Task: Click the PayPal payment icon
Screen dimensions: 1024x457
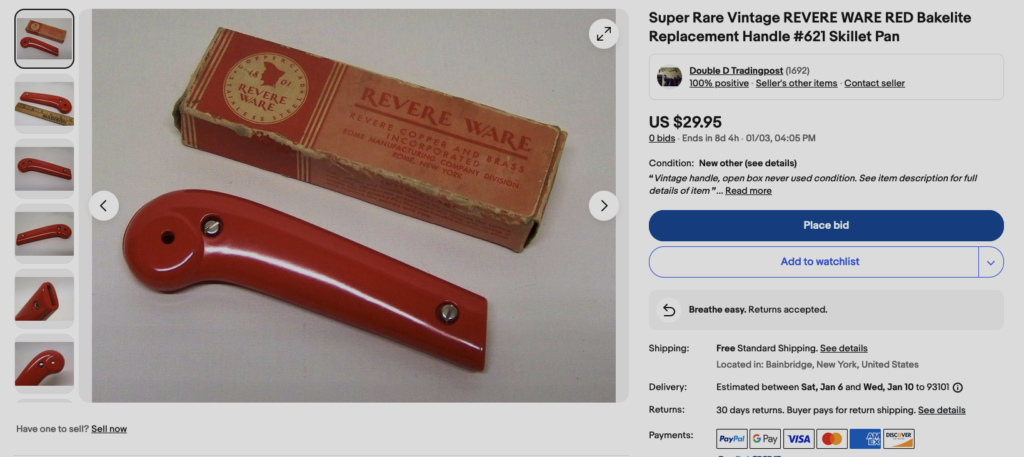Action: (731, 439)
